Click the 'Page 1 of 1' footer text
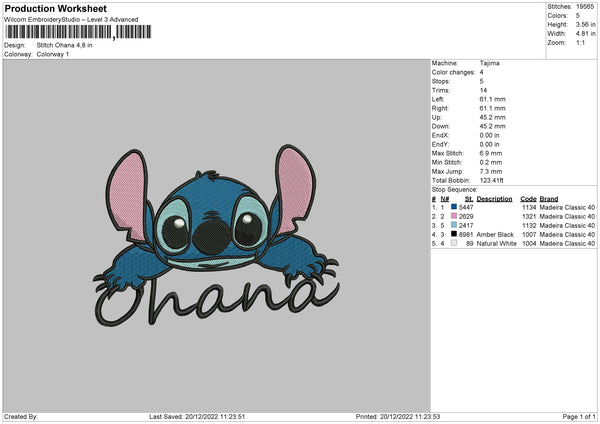The height and width of the screenshot is (424, 600). (579, 417)
